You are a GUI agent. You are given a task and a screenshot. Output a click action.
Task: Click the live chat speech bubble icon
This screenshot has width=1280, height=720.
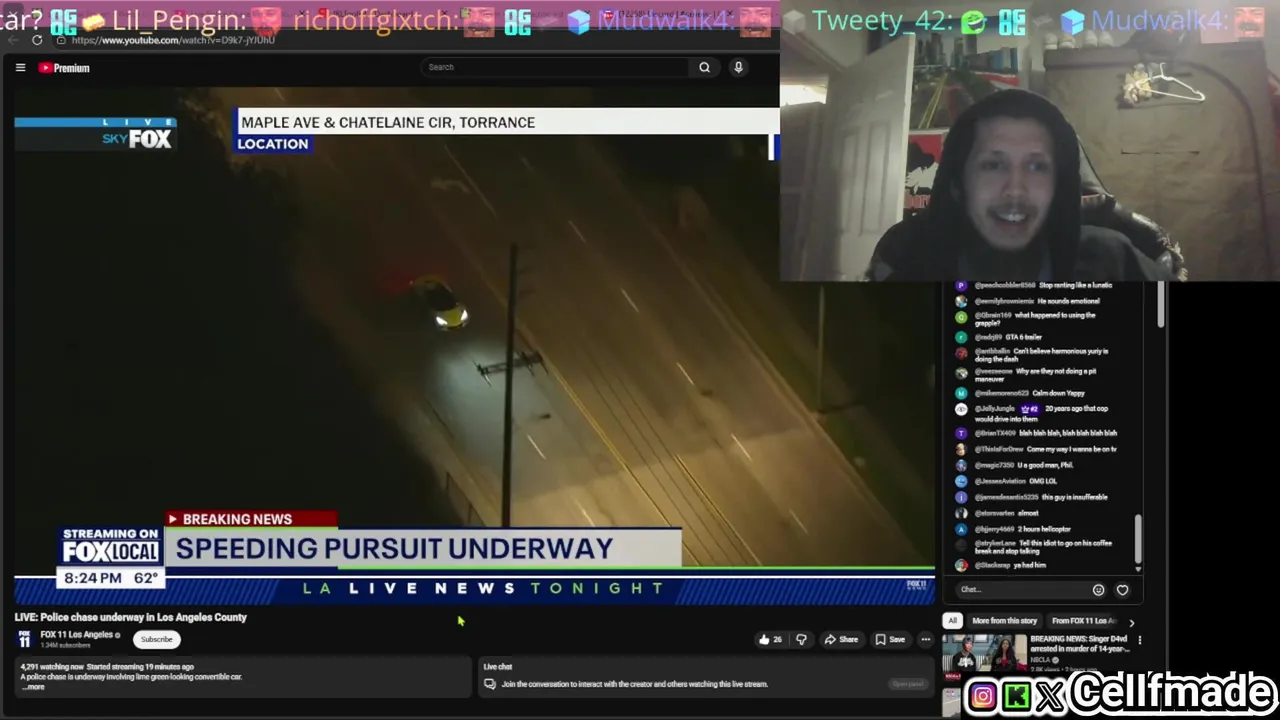490,684
